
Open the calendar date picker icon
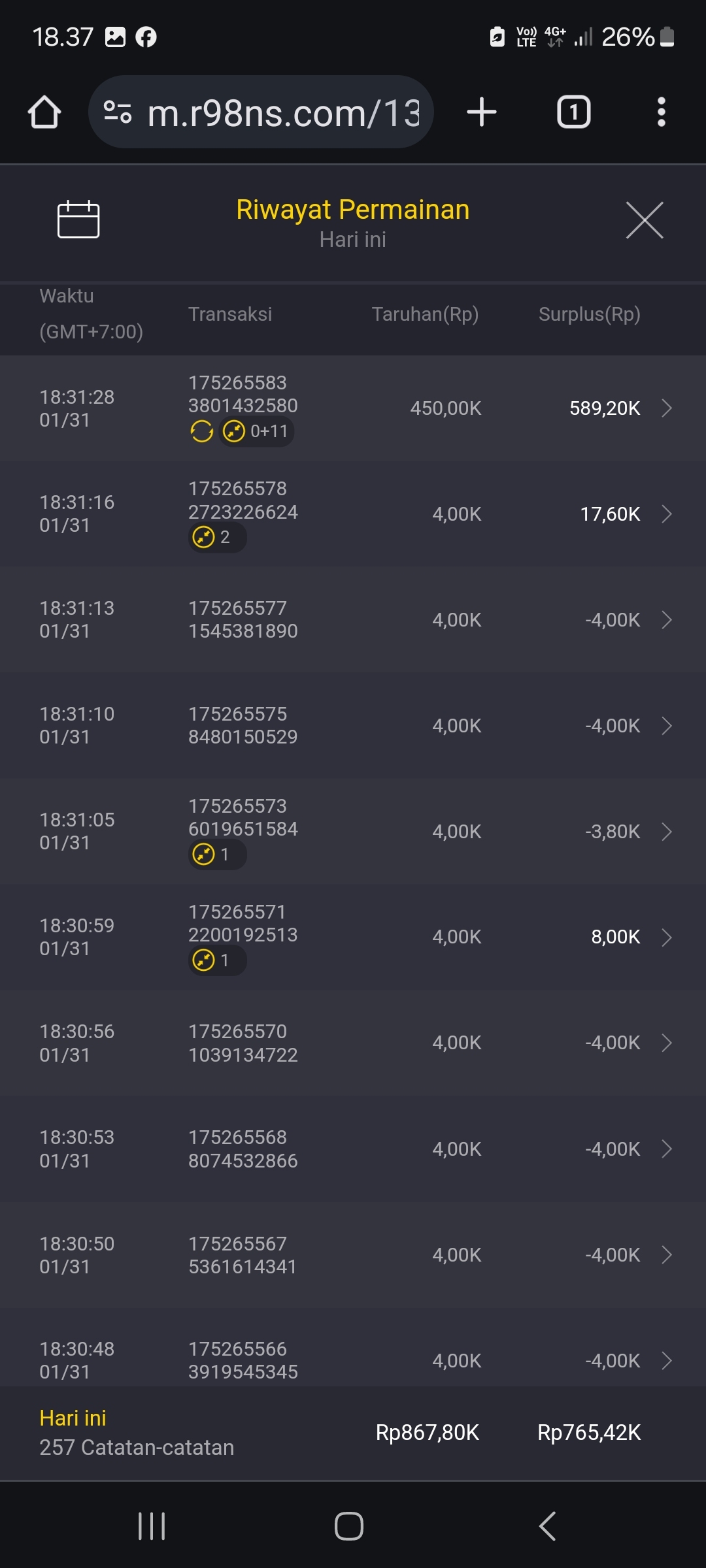78,220
